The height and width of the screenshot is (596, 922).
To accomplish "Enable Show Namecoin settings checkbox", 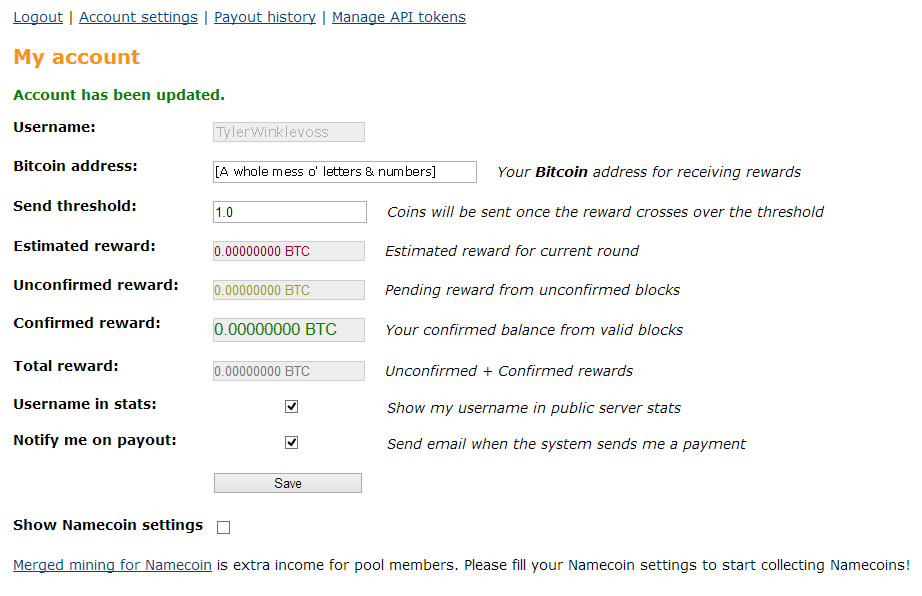I will point(223,527).
